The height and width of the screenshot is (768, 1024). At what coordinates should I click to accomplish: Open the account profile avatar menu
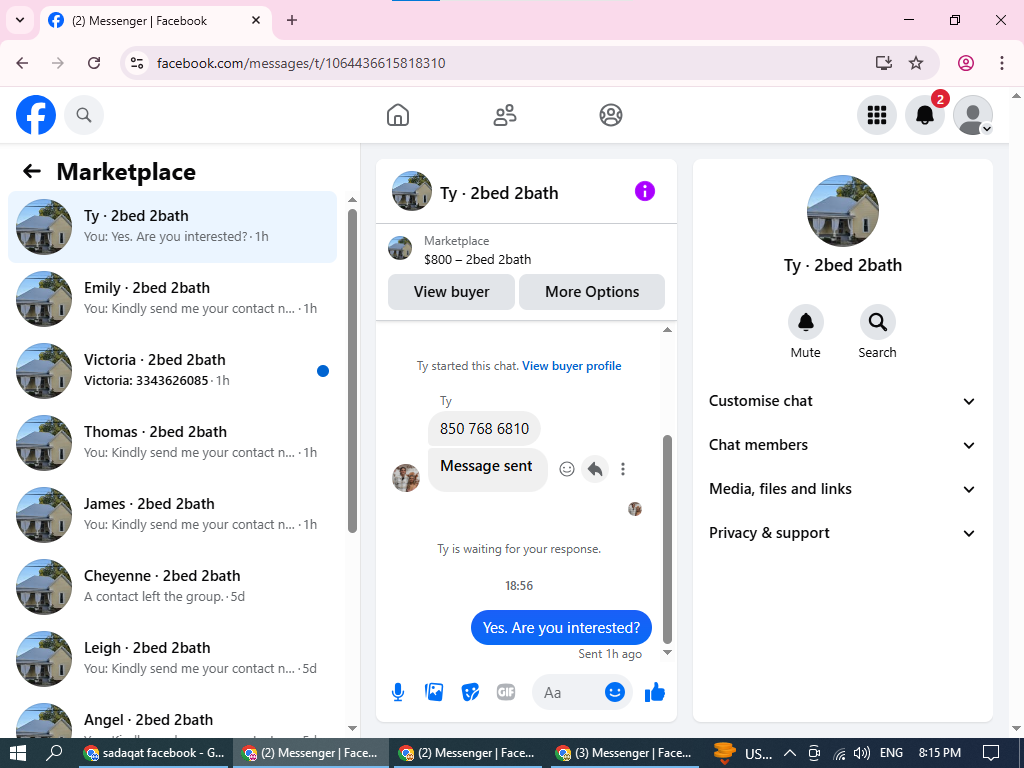[x=973, y=115]
